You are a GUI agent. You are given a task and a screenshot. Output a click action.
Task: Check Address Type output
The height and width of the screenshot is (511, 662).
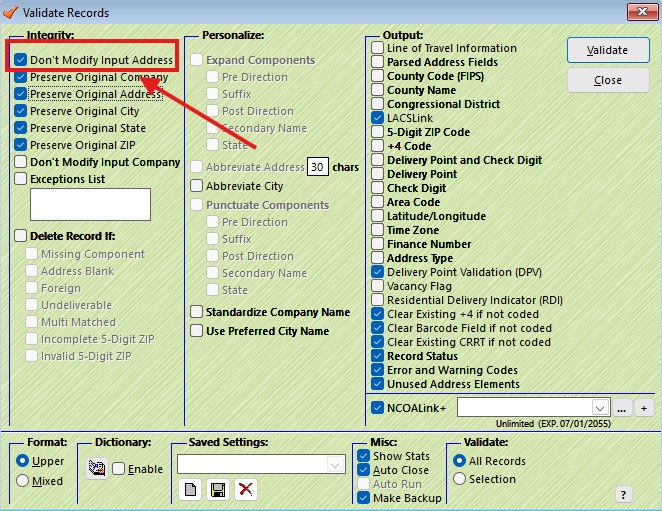(377, 258)
